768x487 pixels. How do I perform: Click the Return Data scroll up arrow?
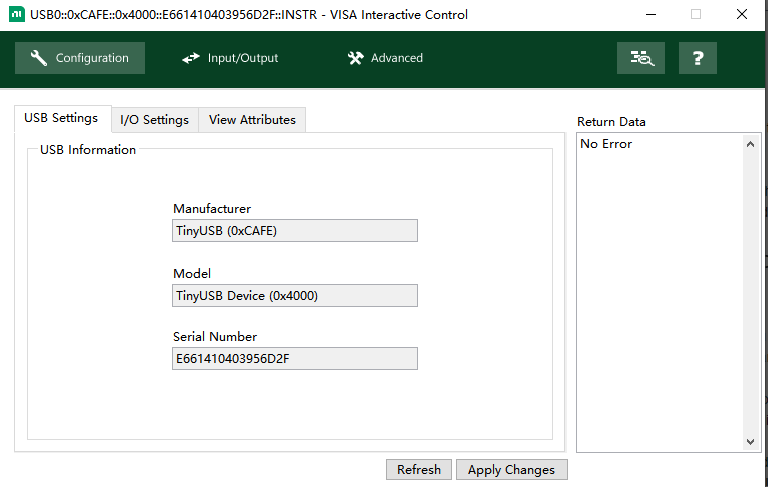(750, 144)
